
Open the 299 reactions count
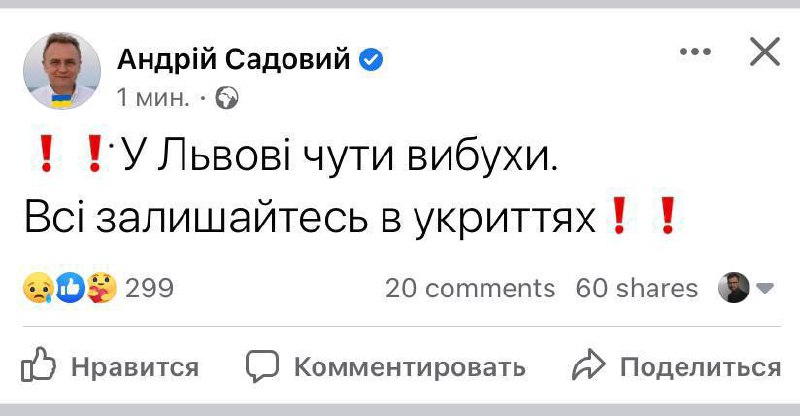pos(150,288)
